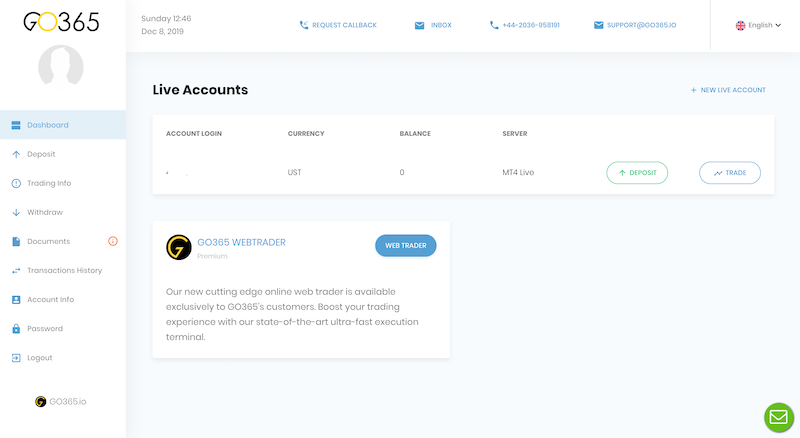Image resolution: width=800 pixels, height=438 pixels.
Task: Click the Sunday 12:46 date text
Action: pyautogui.click(x=166, y=18)
